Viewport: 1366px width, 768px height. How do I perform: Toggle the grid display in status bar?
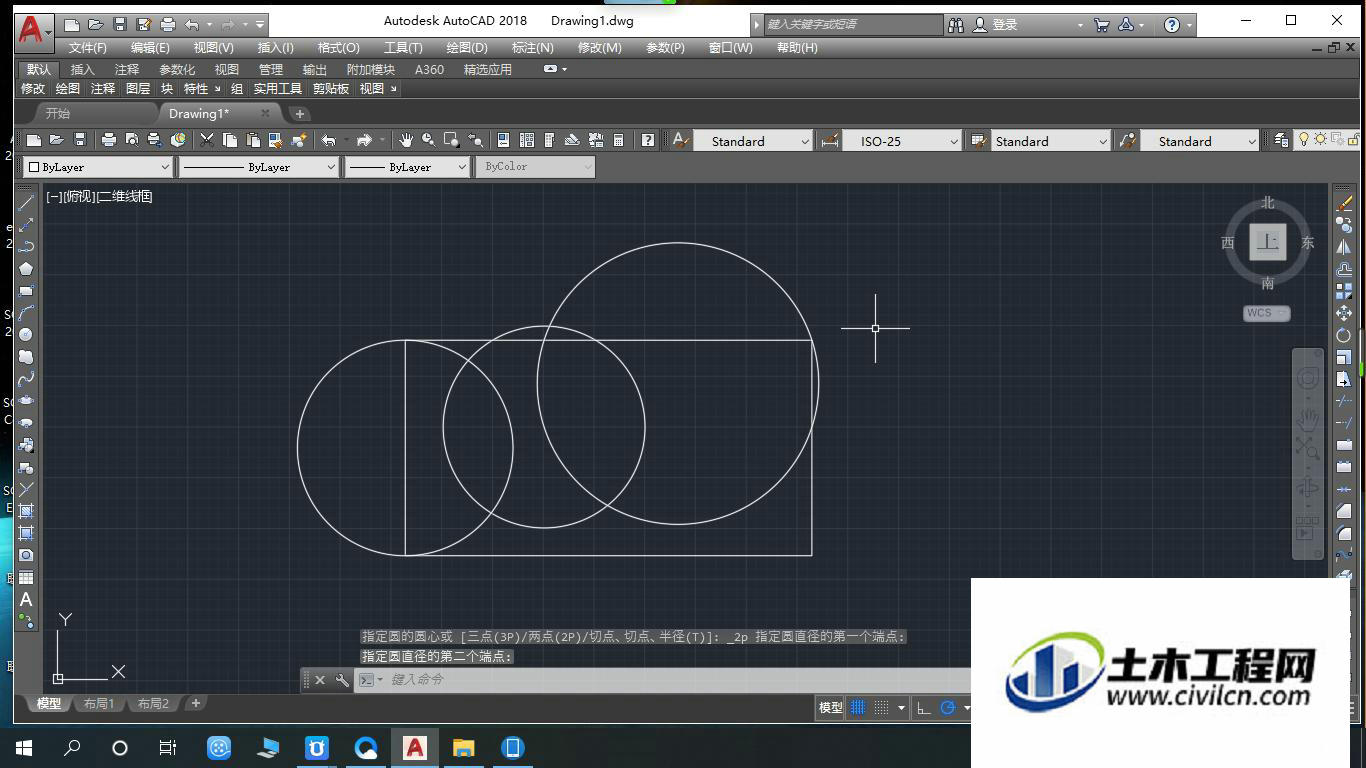click(x=858, y=707)
